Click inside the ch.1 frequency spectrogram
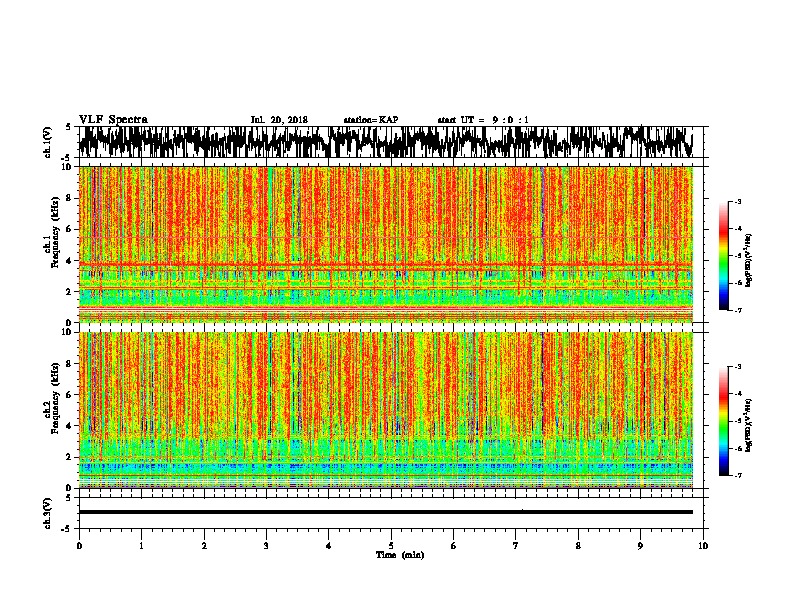792x612 pixels. [386, 244]
